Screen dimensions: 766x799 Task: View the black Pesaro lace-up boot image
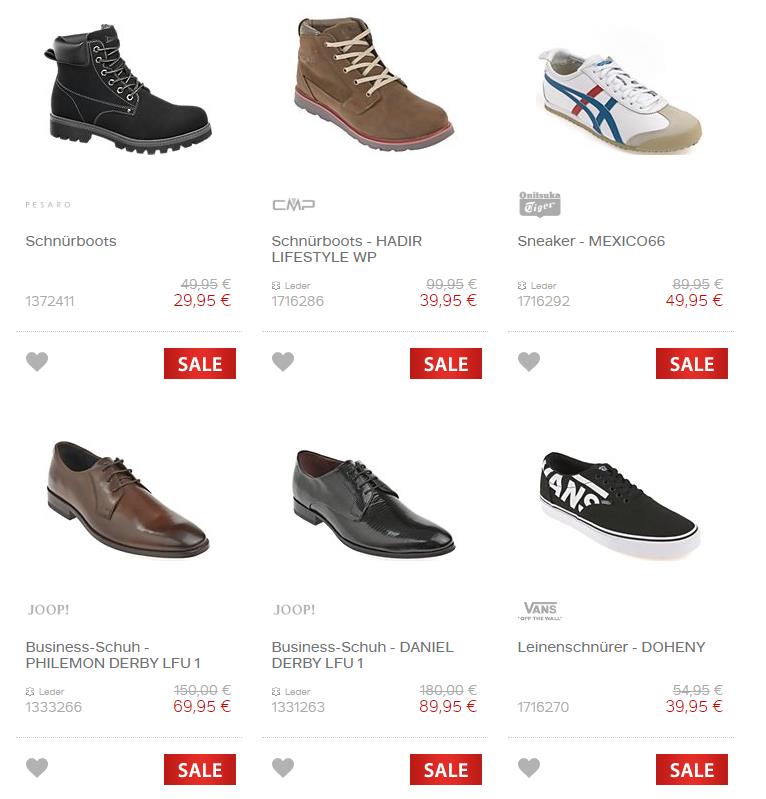[x=128, y=91]
